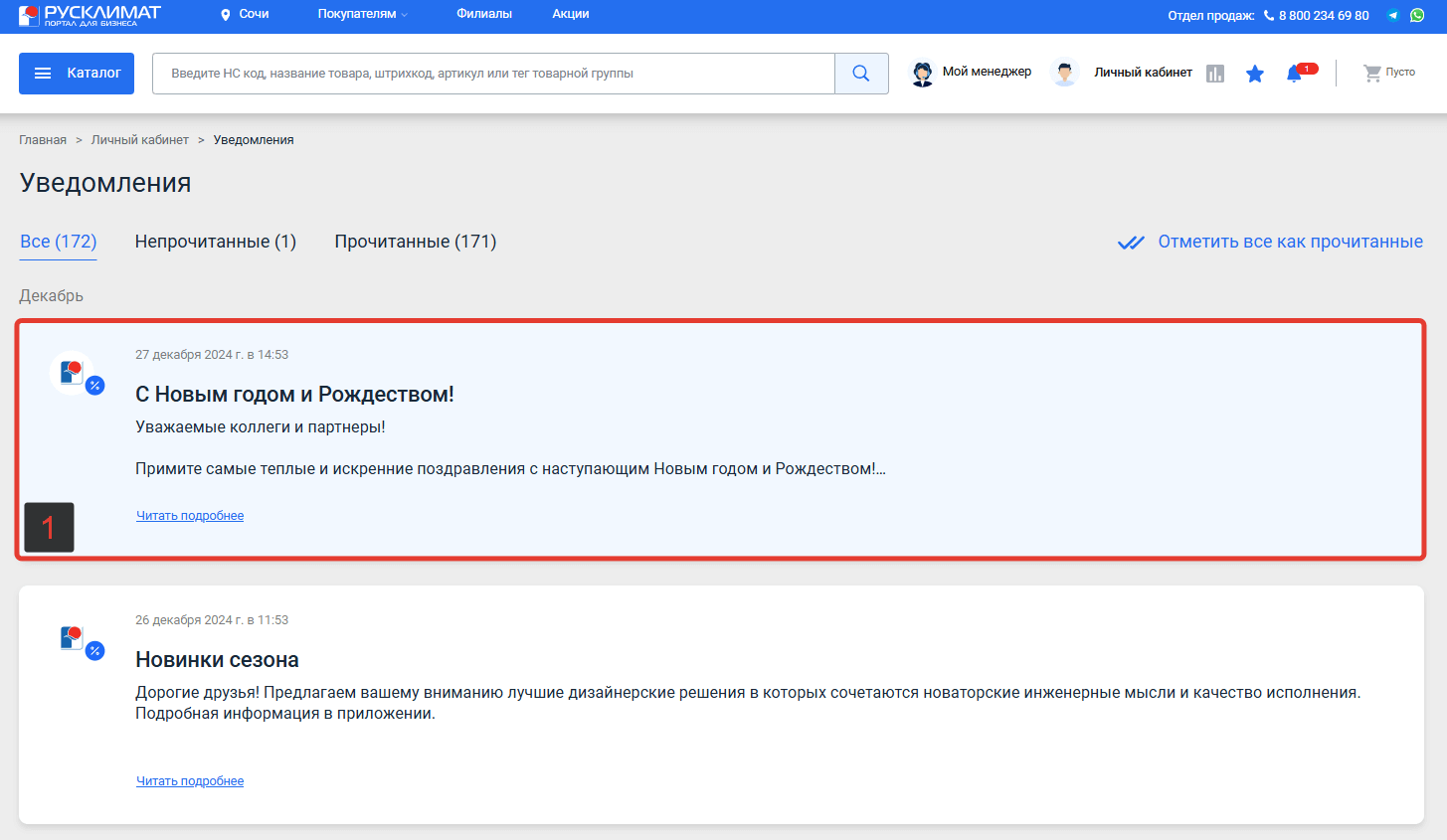Open favorites star icon
Image resolution: width=1447 pixels, height=840 pixels.
(1255, 74)
